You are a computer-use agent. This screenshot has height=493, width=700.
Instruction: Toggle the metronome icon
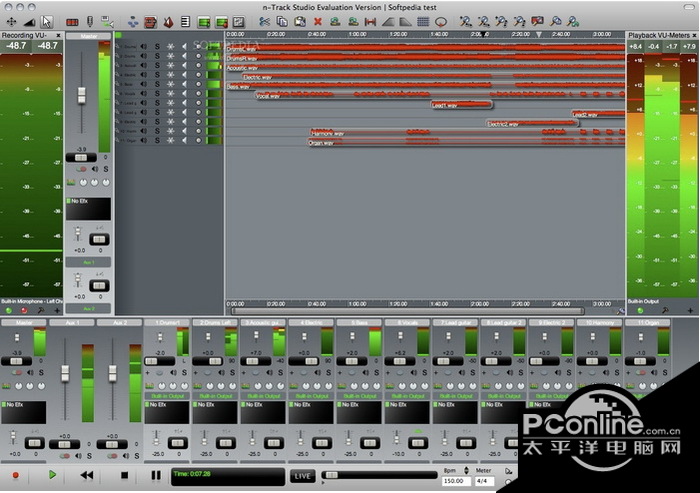point(168,22)
